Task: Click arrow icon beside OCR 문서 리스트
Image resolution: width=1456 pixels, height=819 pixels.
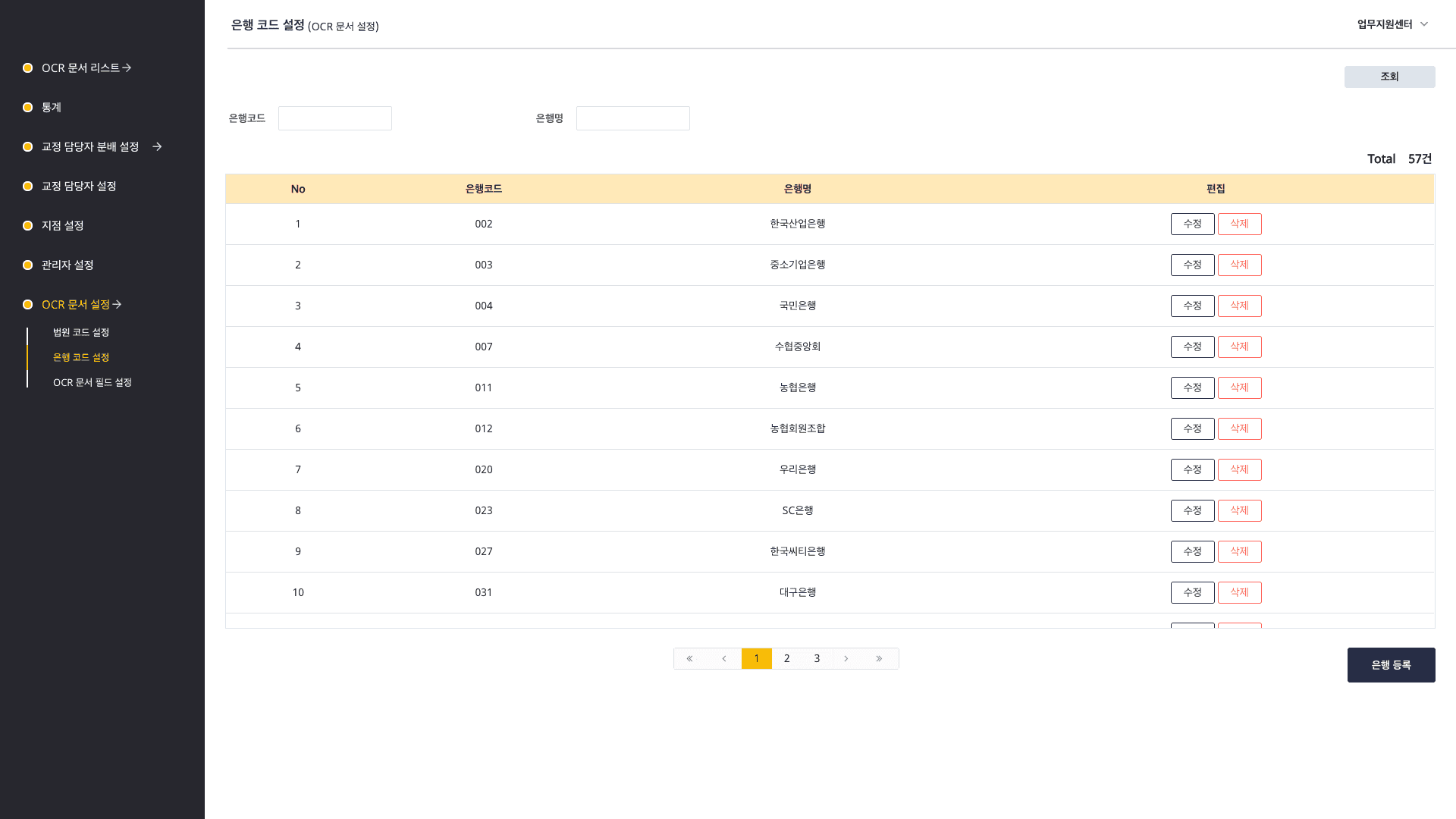Action: coord(127,67)
